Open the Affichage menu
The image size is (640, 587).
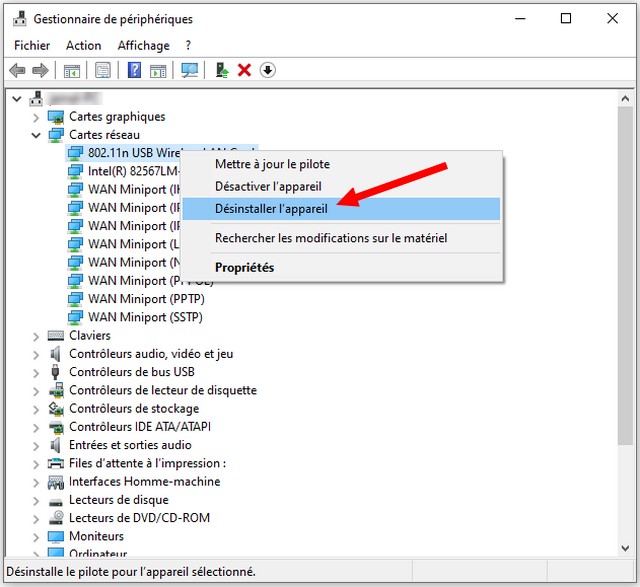click(143, 45)
